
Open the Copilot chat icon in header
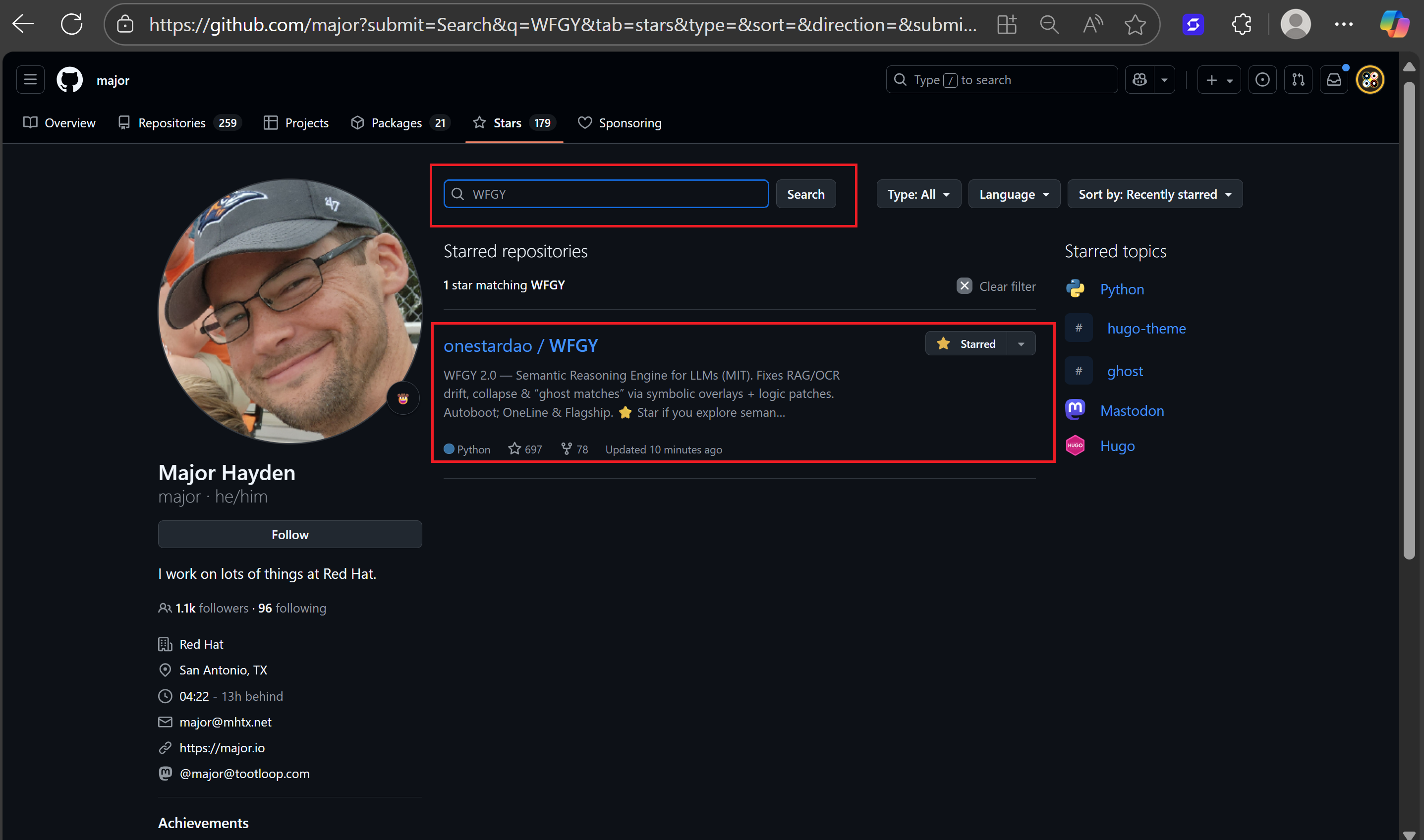[1139, 80]
